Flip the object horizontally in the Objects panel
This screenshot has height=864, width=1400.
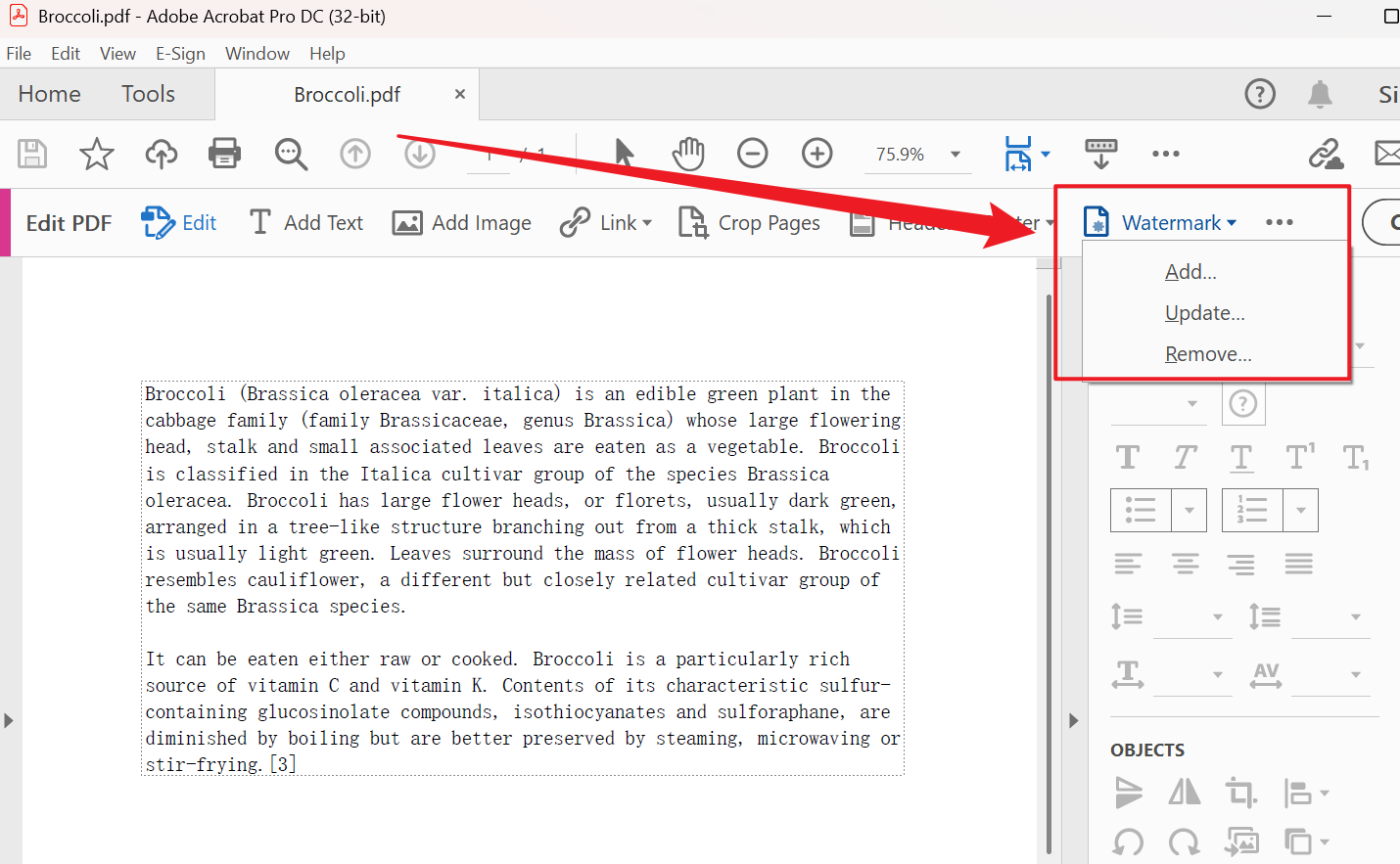[x=1185, y=792]
